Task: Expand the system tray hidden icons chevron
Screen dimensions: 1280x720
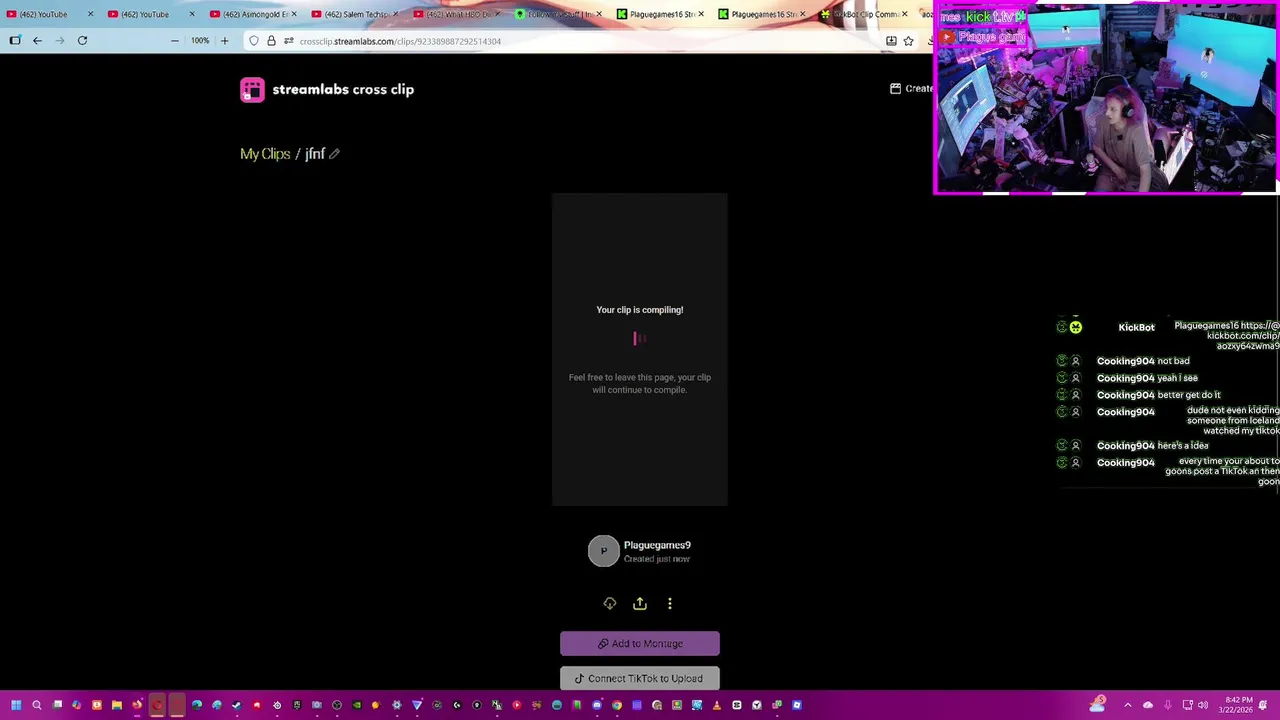Action: pyautogui.click(x=1128, y=705)
